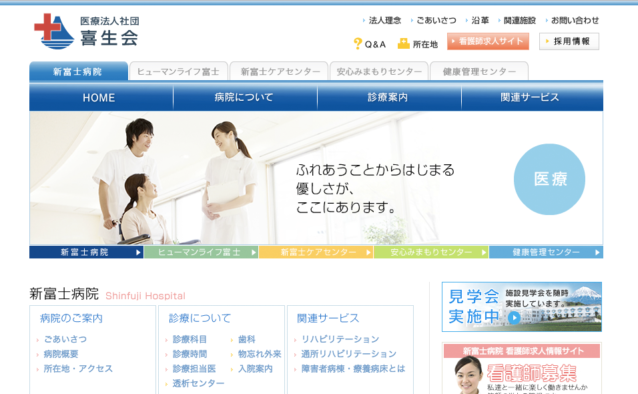This screenshot has height=394, width=638.
Task: Click arrow on 新富士病院 color bar
Action: click(138, 252)
